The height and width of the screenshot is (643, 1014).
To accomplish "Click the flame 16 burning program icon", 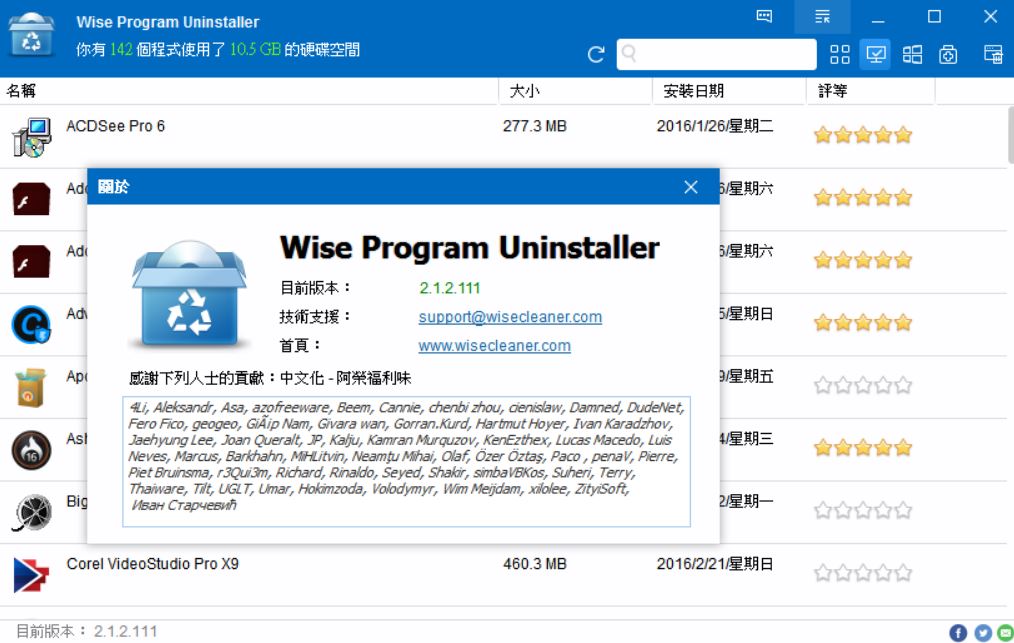I will [x=31, y=450].
